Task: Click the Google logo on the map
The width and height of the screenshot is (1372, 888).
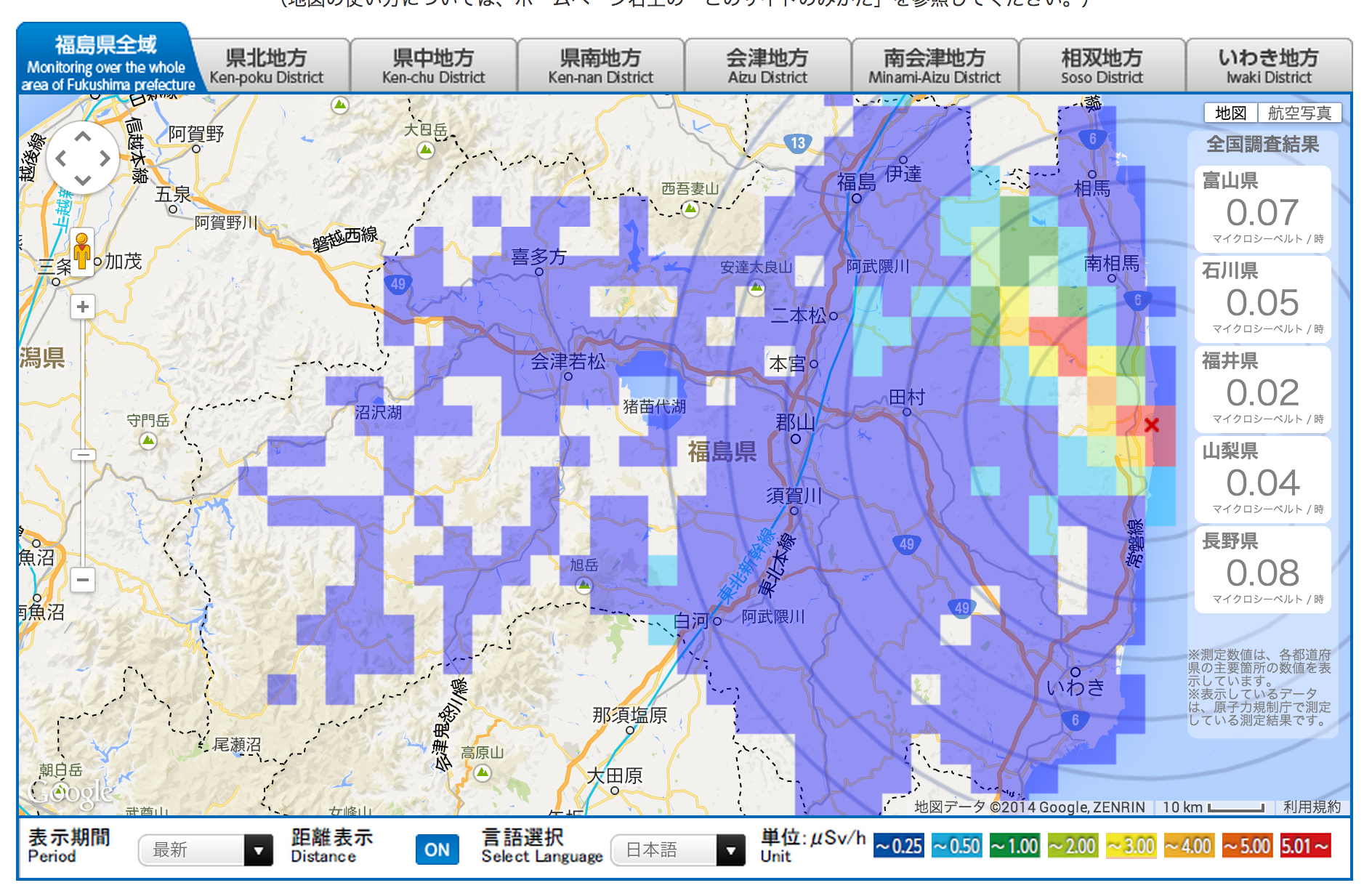Action: pos(70,794)
